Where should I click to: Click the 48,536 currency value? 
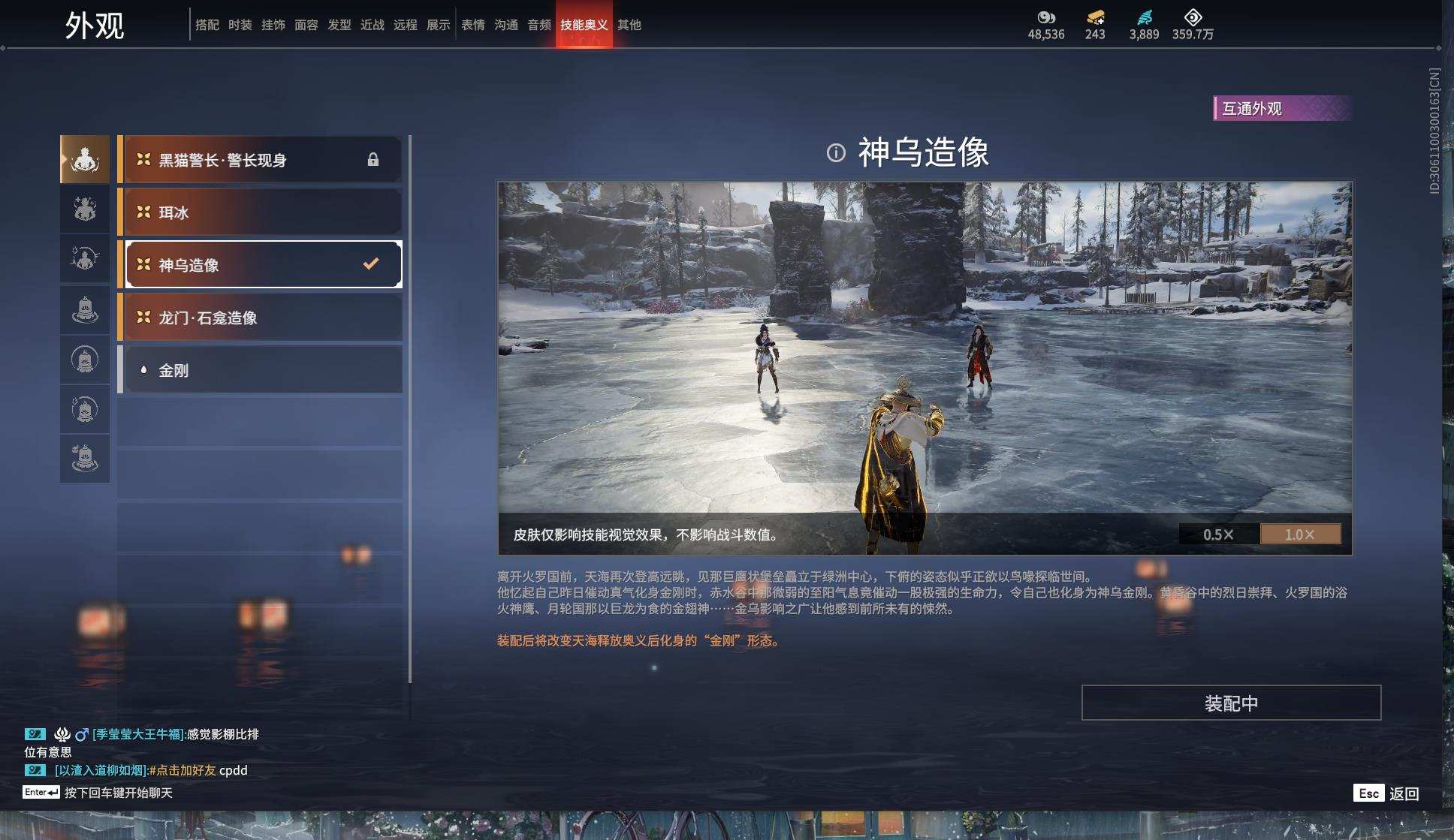click(x=1046, y=35)
